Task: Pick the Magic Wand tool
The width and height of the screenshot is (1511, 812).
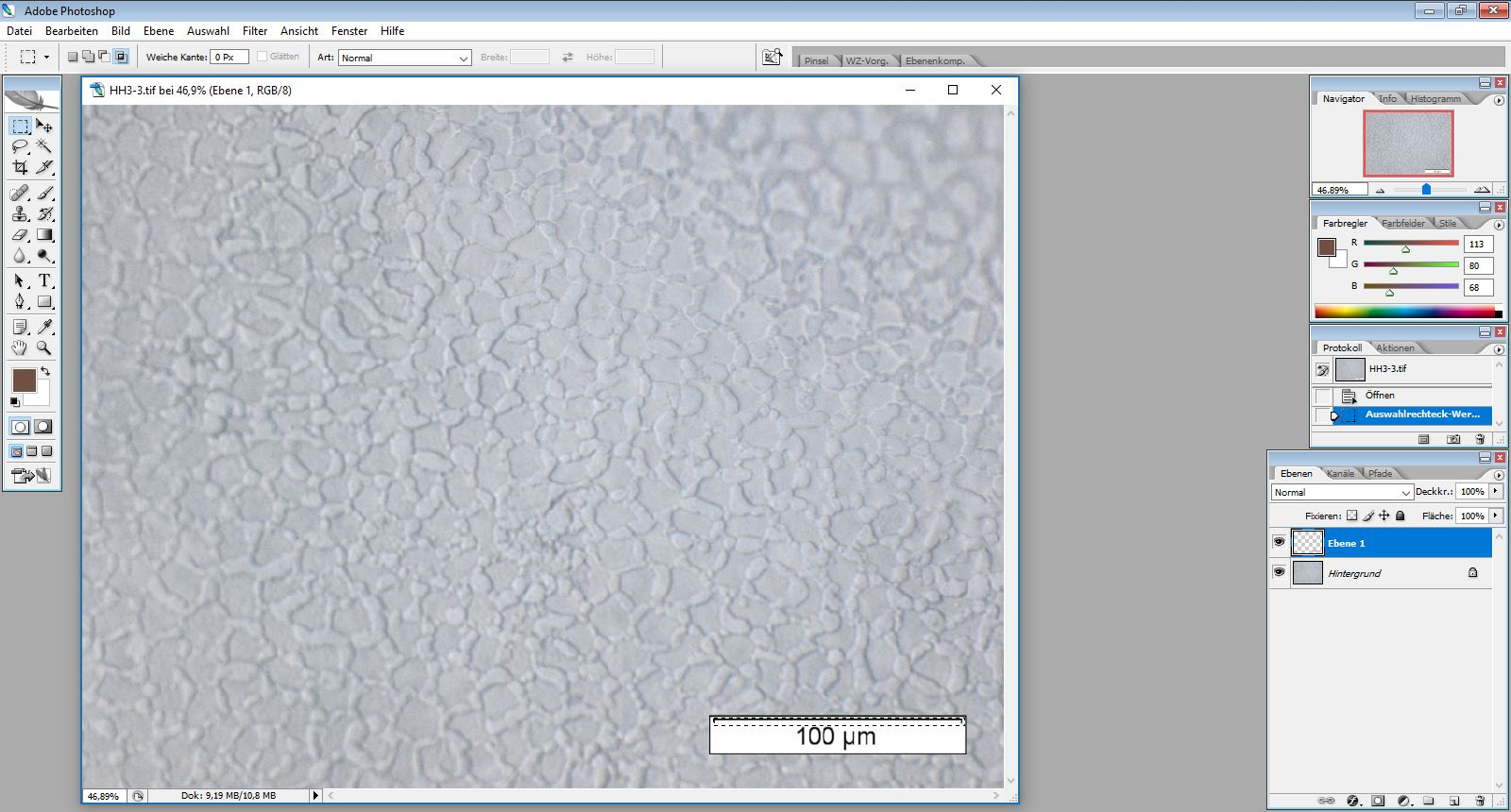Action: (44, 146)
